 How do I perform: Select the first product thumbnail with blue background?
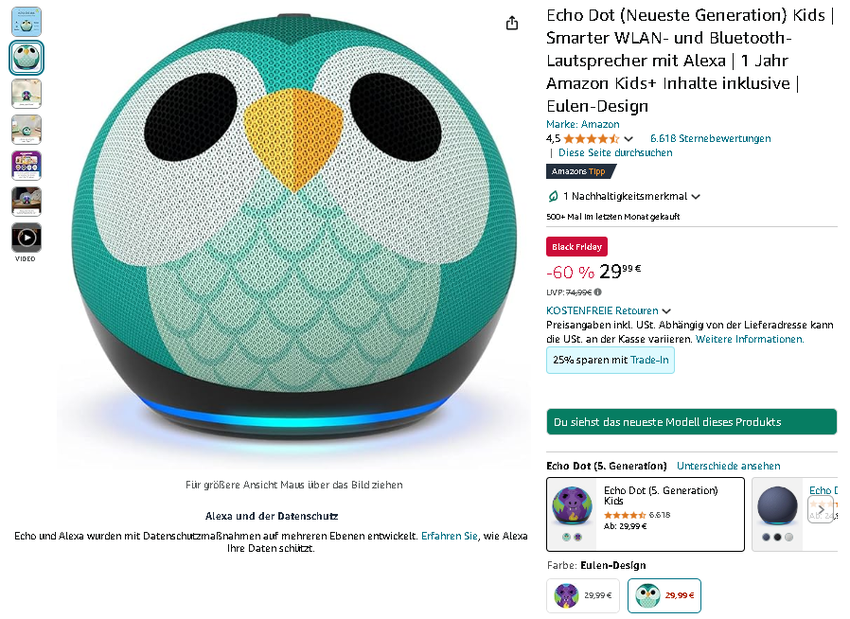tap(26, 22)
